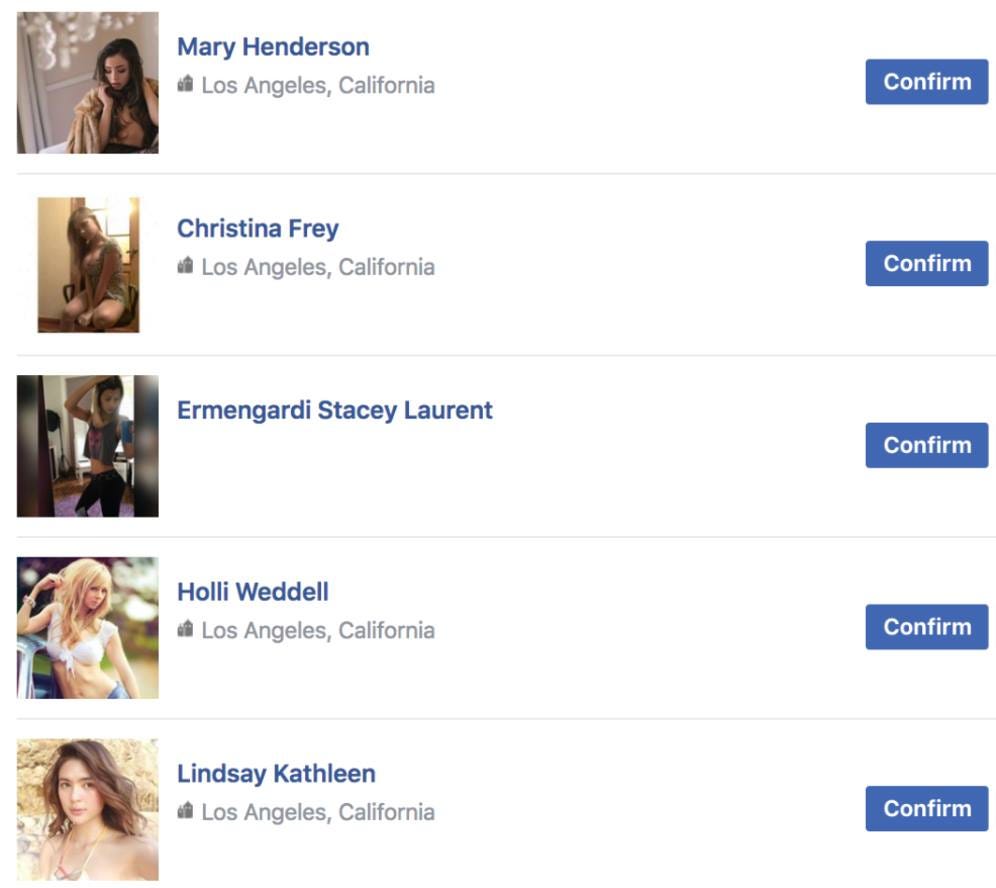
Task: Confirm Lindsay Kathleen's friend request
Action: coord(926,809)
